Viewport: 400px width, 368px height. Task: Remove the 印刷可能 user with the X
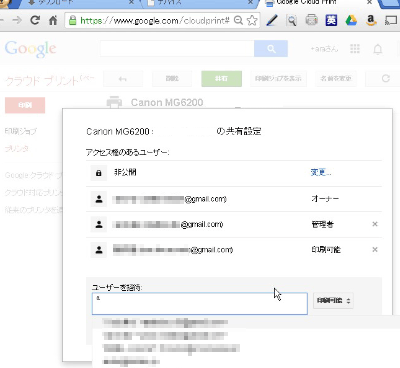pyautogui.click(x=375, y=249)
